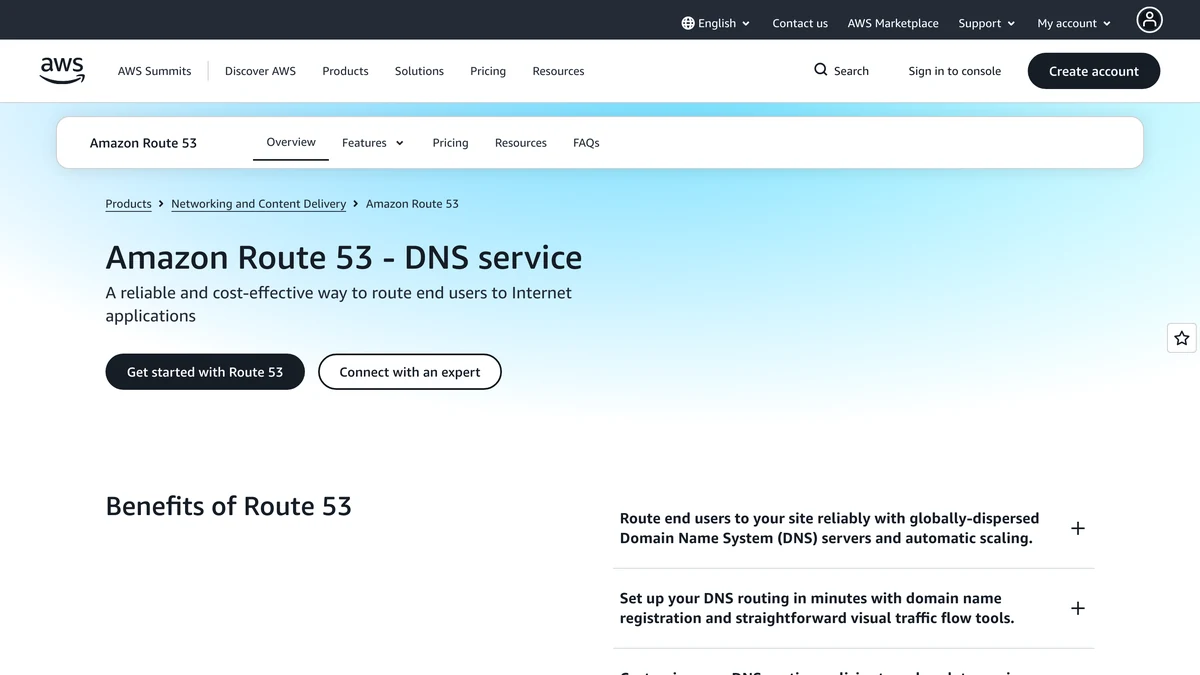This screenshot has width=1200, height=675.
Task: Click Products breadcrumb link
Action: 128,204
